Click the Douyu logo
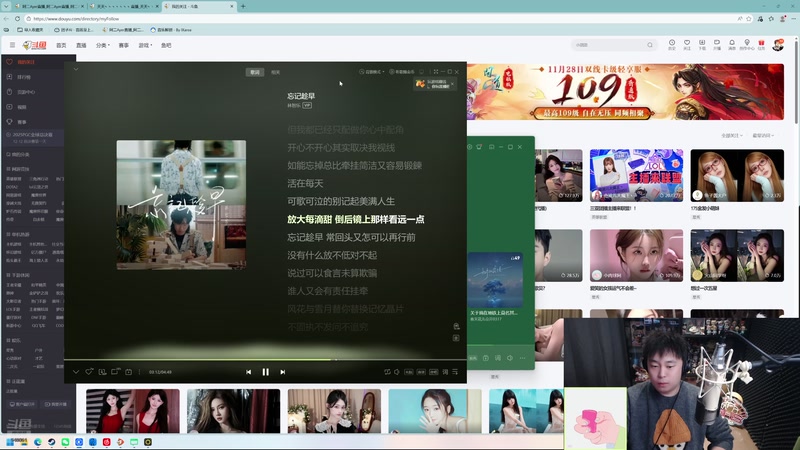The image size is (800, 450). pyautogui.click(x=35, y=45)
